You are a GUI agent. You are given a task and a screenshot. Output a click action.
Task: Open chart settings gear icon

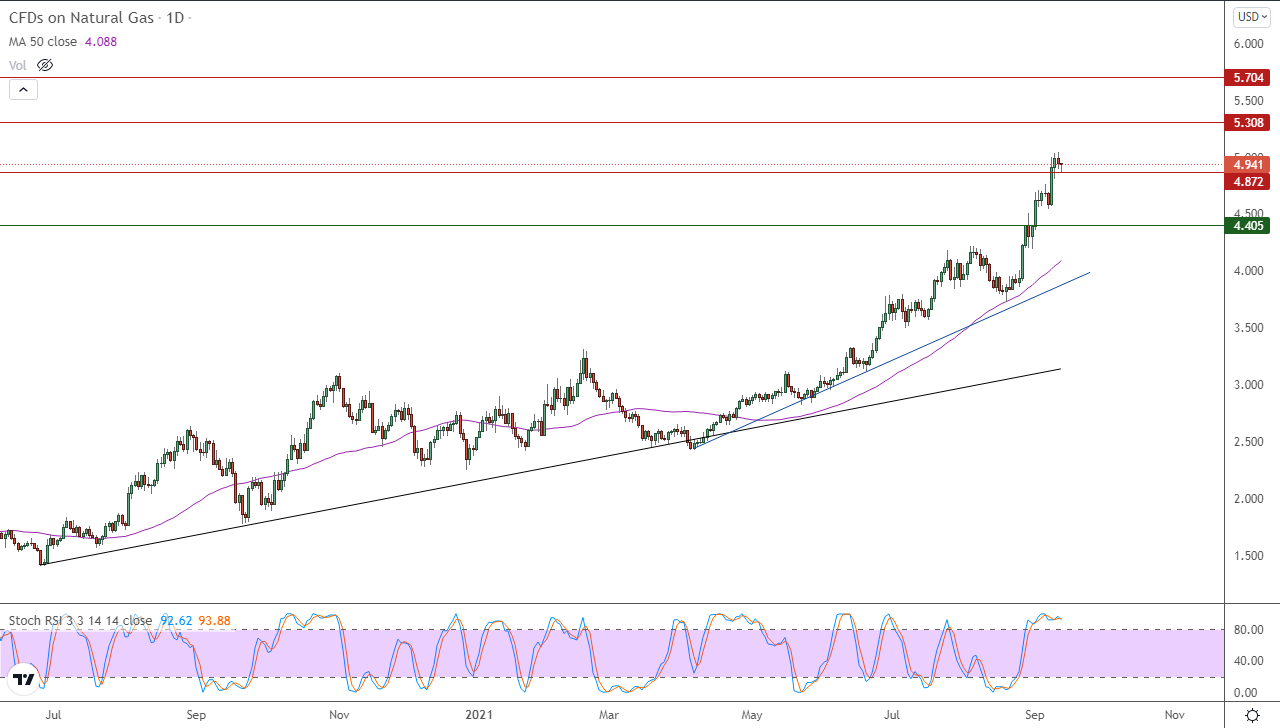pyautogui.click(x=1252, y=715)
